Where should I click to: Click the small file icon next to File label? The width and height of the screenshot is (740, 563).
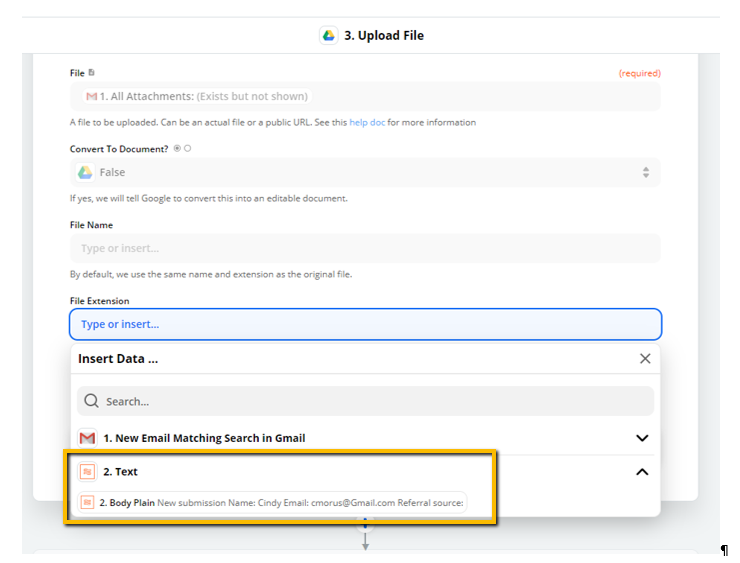[x=92, y=72]
